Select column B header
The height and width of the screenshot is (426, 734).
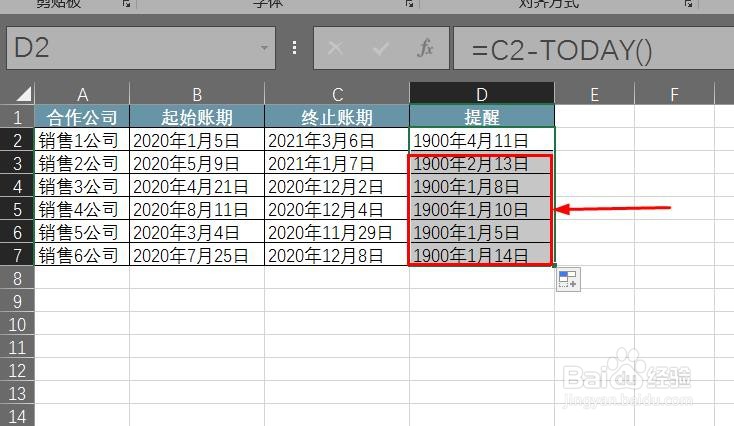197,94
